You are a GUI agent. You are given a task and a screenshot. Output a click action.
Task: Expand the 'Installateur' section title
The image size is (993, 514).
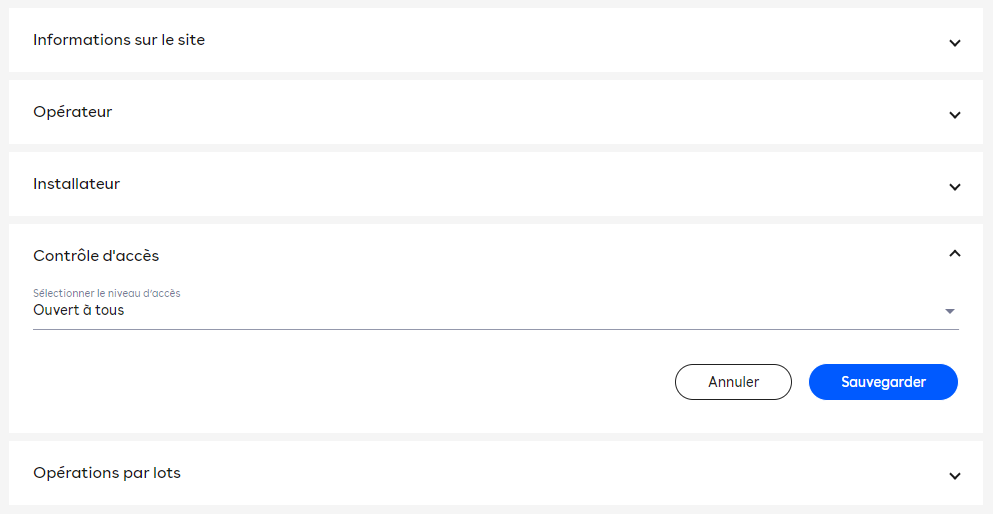pos(76,184)
